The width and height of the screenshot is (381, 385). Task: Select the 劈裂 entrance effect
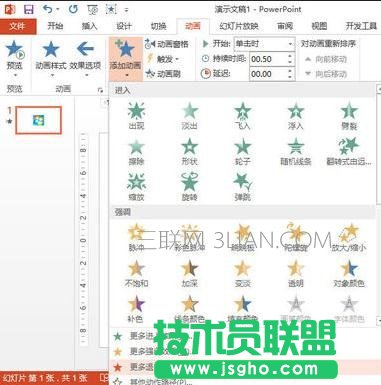[349, 115]
